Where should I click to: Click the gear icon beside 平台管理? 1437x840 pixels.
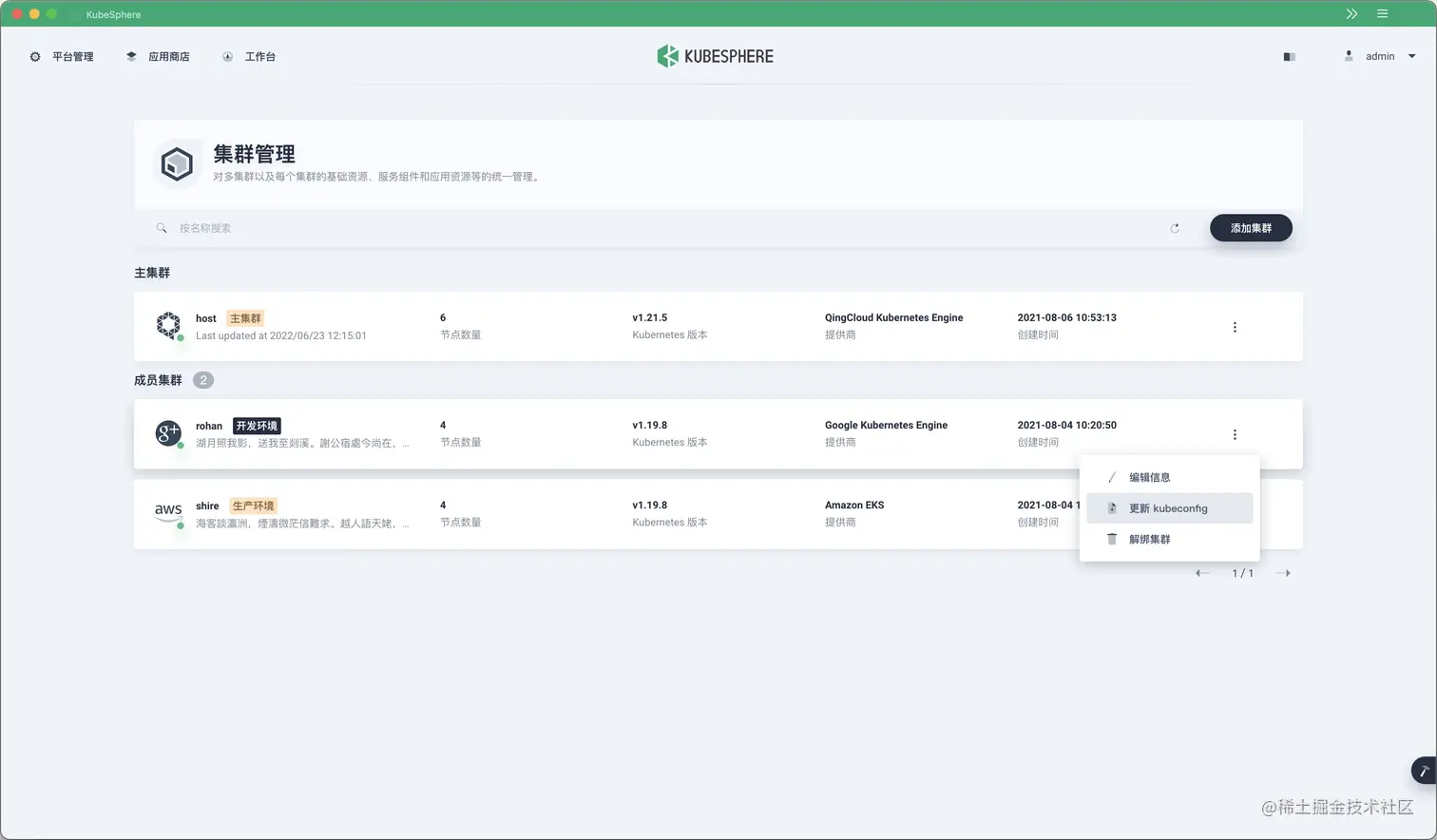pos(35,57)
